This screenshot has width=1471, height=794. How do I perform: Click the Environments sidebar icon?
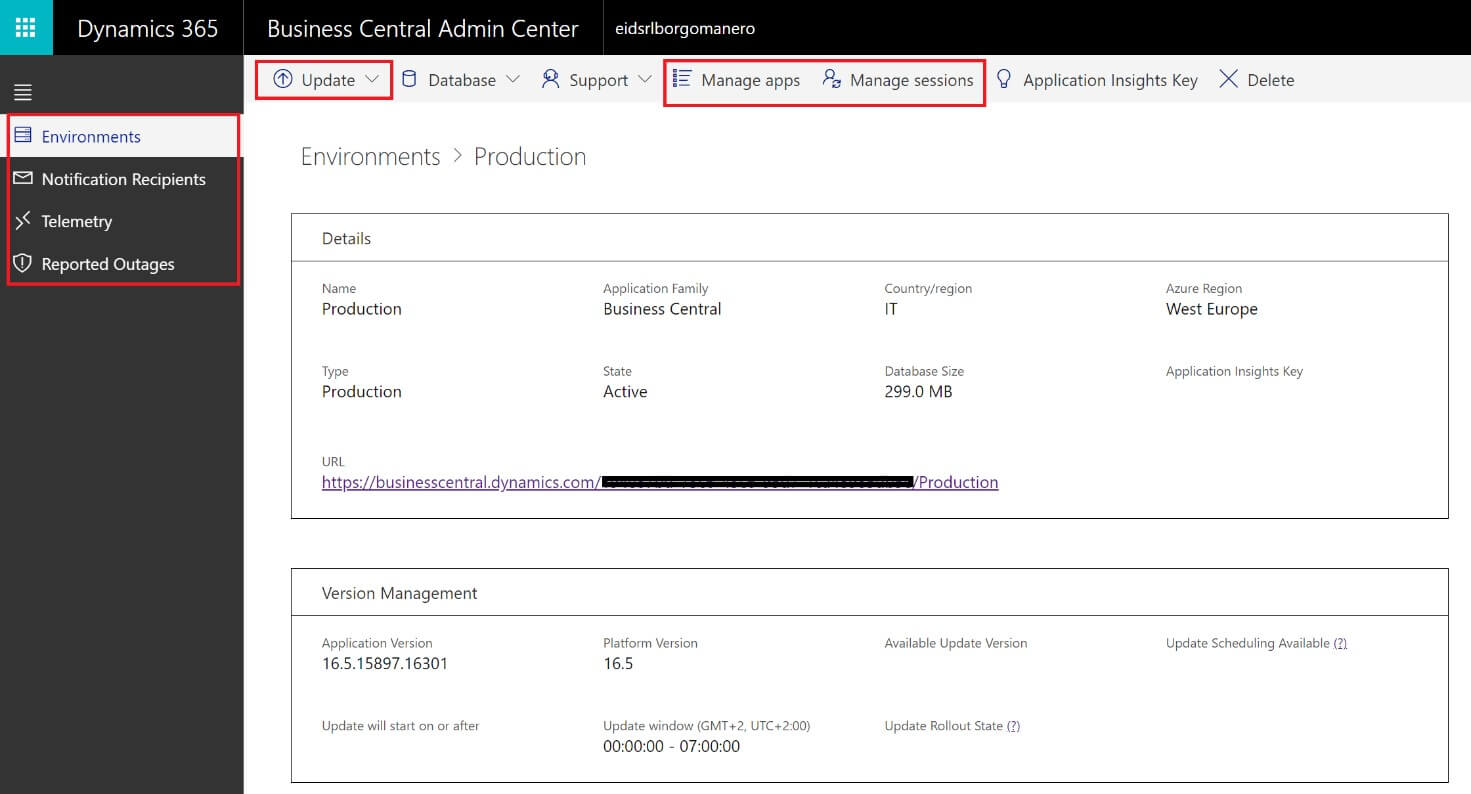click(x=23, y=136)
